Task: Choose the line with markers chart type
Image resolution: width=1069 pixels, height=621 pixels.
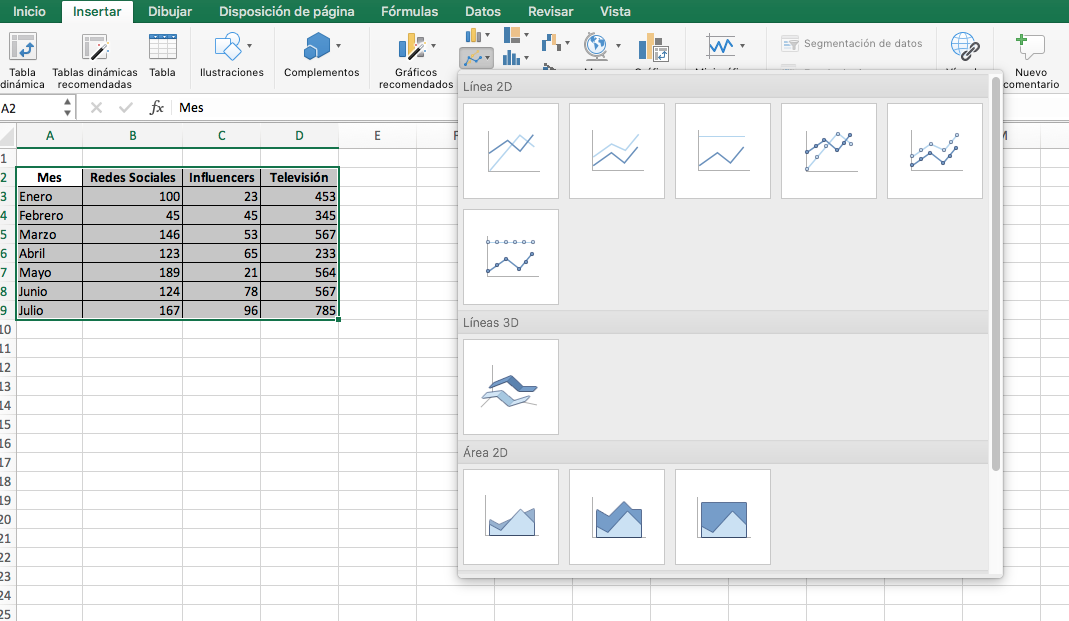Action: (x=828, y=150)
